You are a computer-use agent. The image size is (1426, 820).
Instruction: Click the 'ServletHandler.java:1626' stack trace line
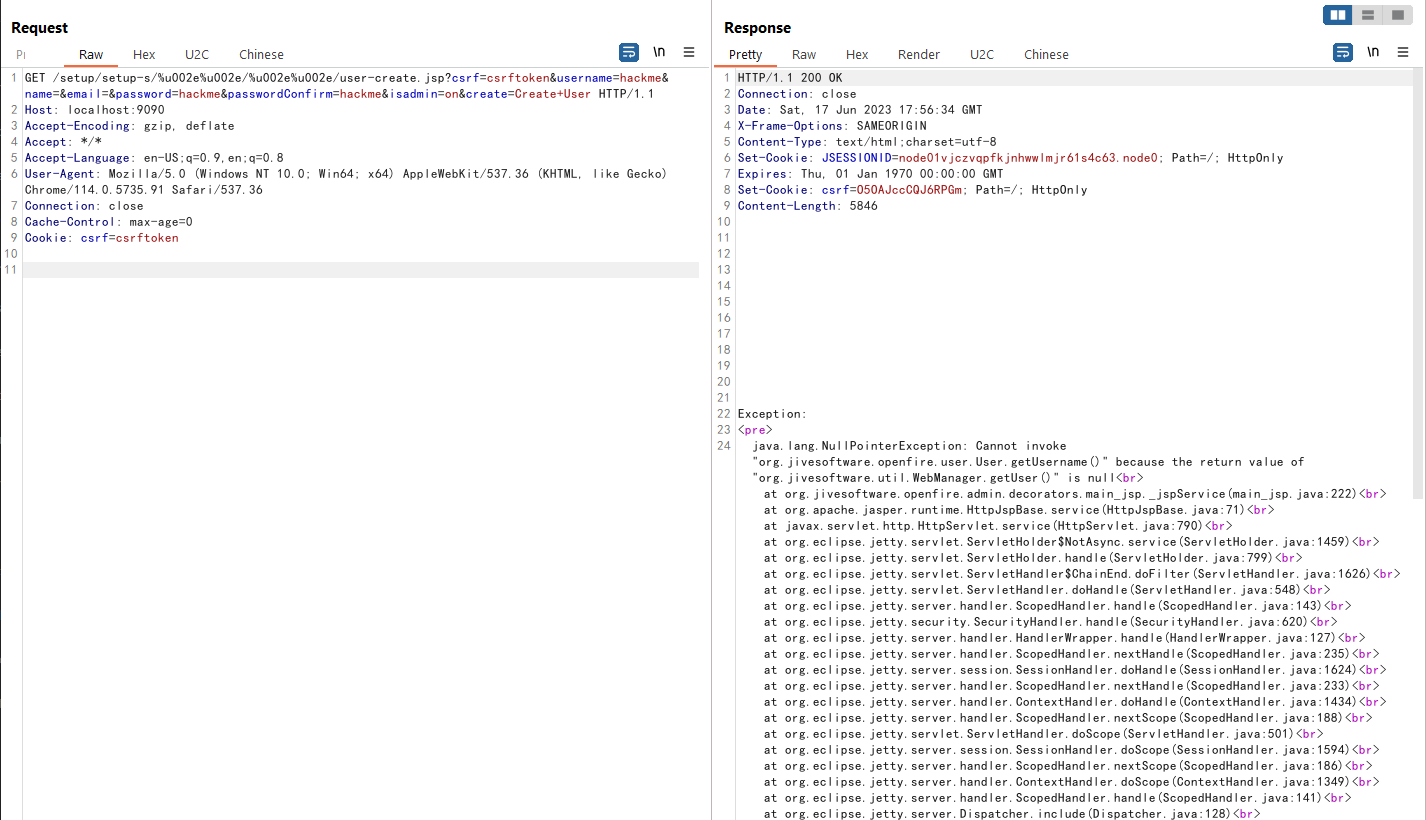1082,574
